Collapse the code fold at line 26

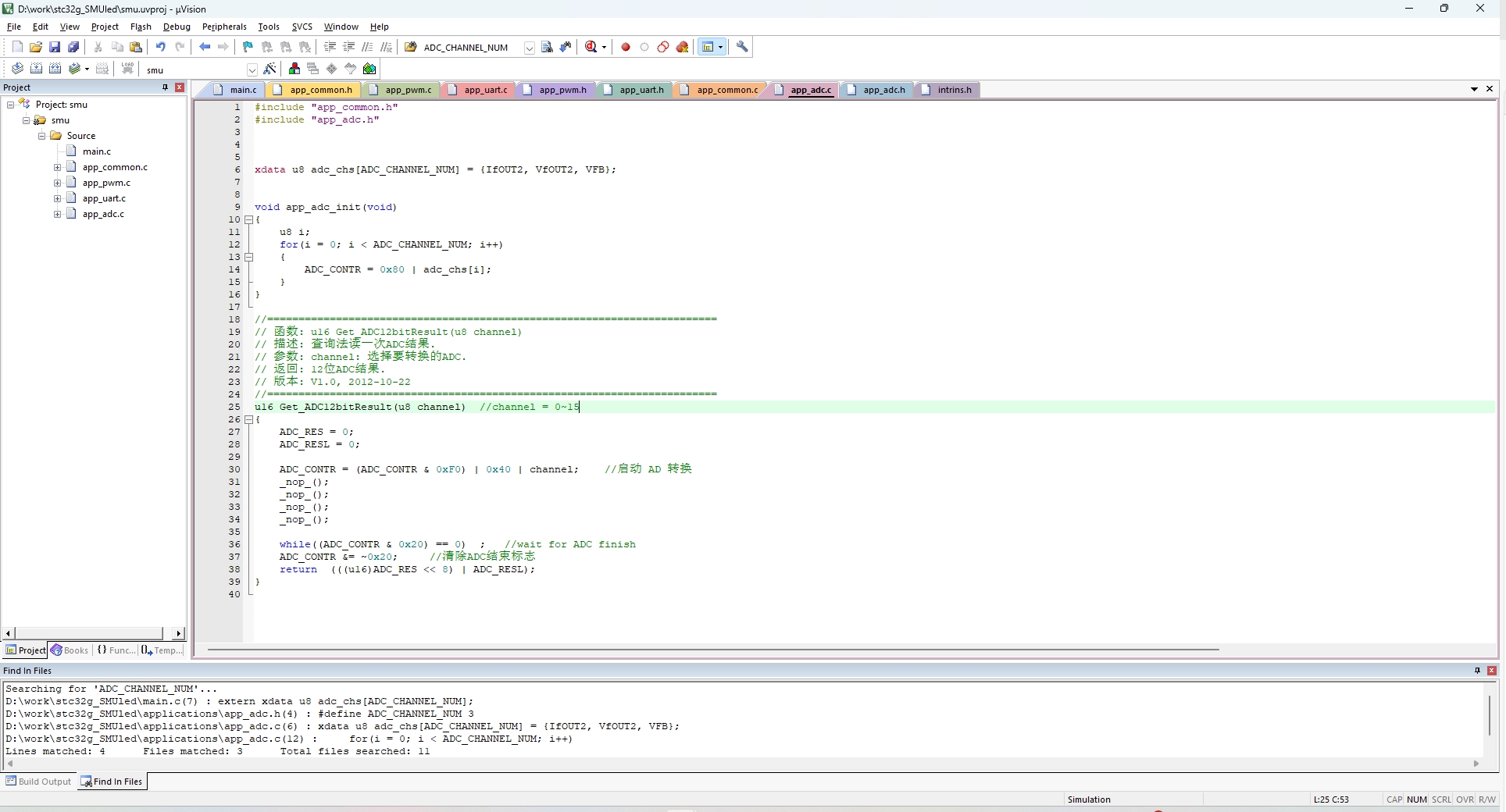click(x=249, y=419)
